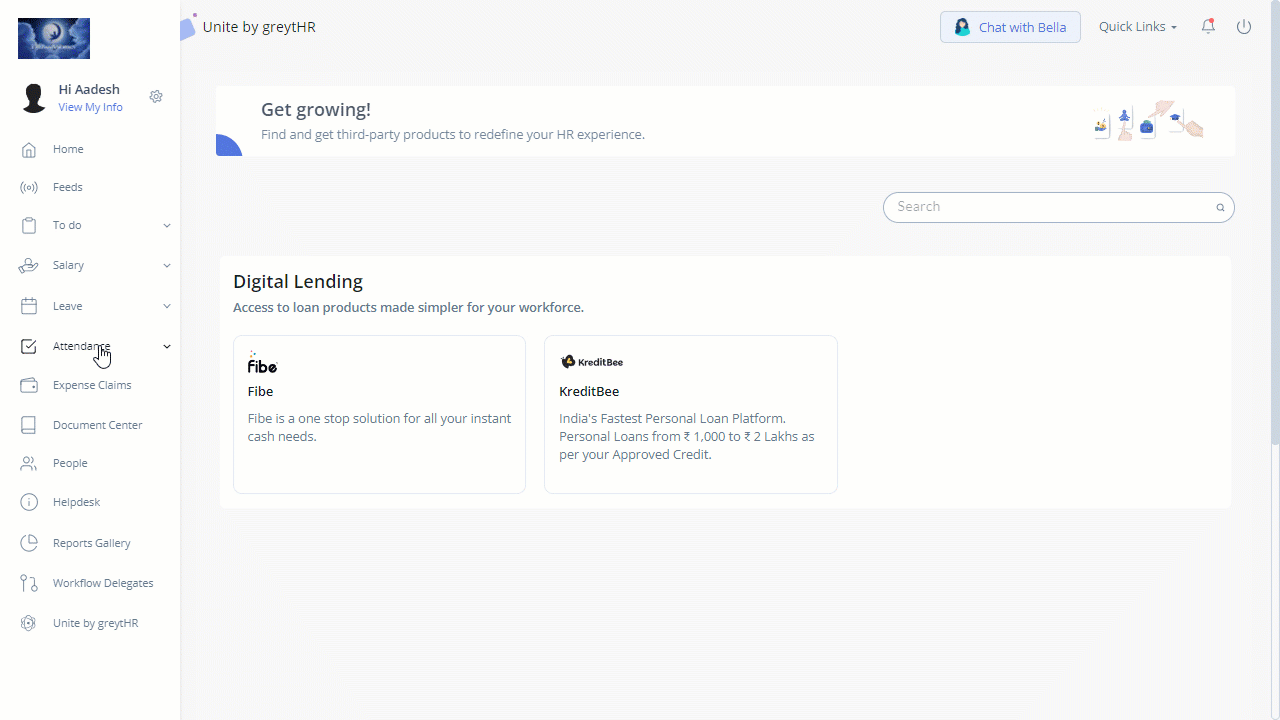Click the Feeds broadcast icon

pos(29,187)
